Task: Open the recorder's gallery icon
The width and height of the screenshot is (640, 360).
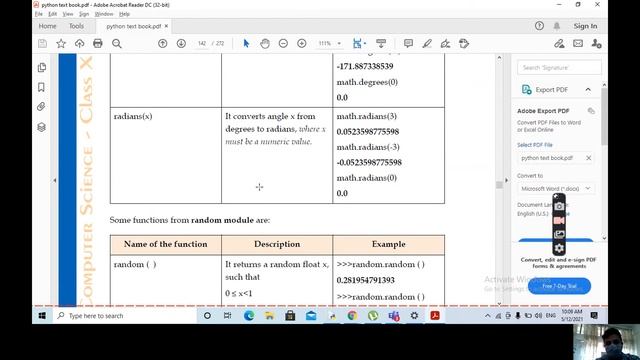Action: point(559,234)
